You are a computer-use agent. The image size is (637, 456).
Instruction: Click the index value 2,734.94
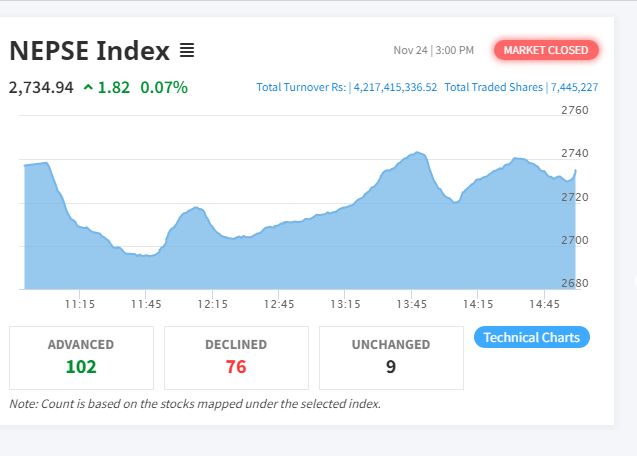[41, 87]
